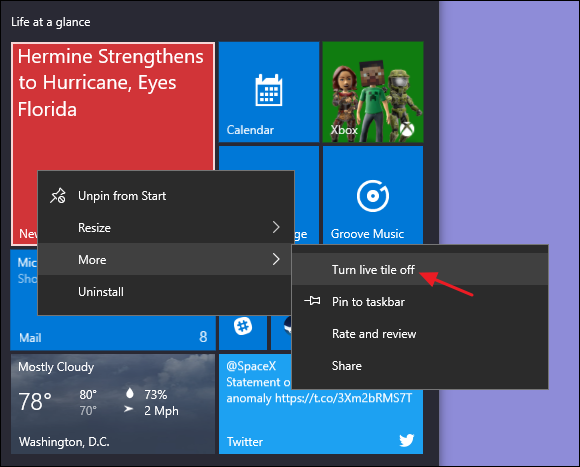The height and width of the screenshot is (467, 580).
Task: Click the 70° low temperature
Action: point(88,410)
